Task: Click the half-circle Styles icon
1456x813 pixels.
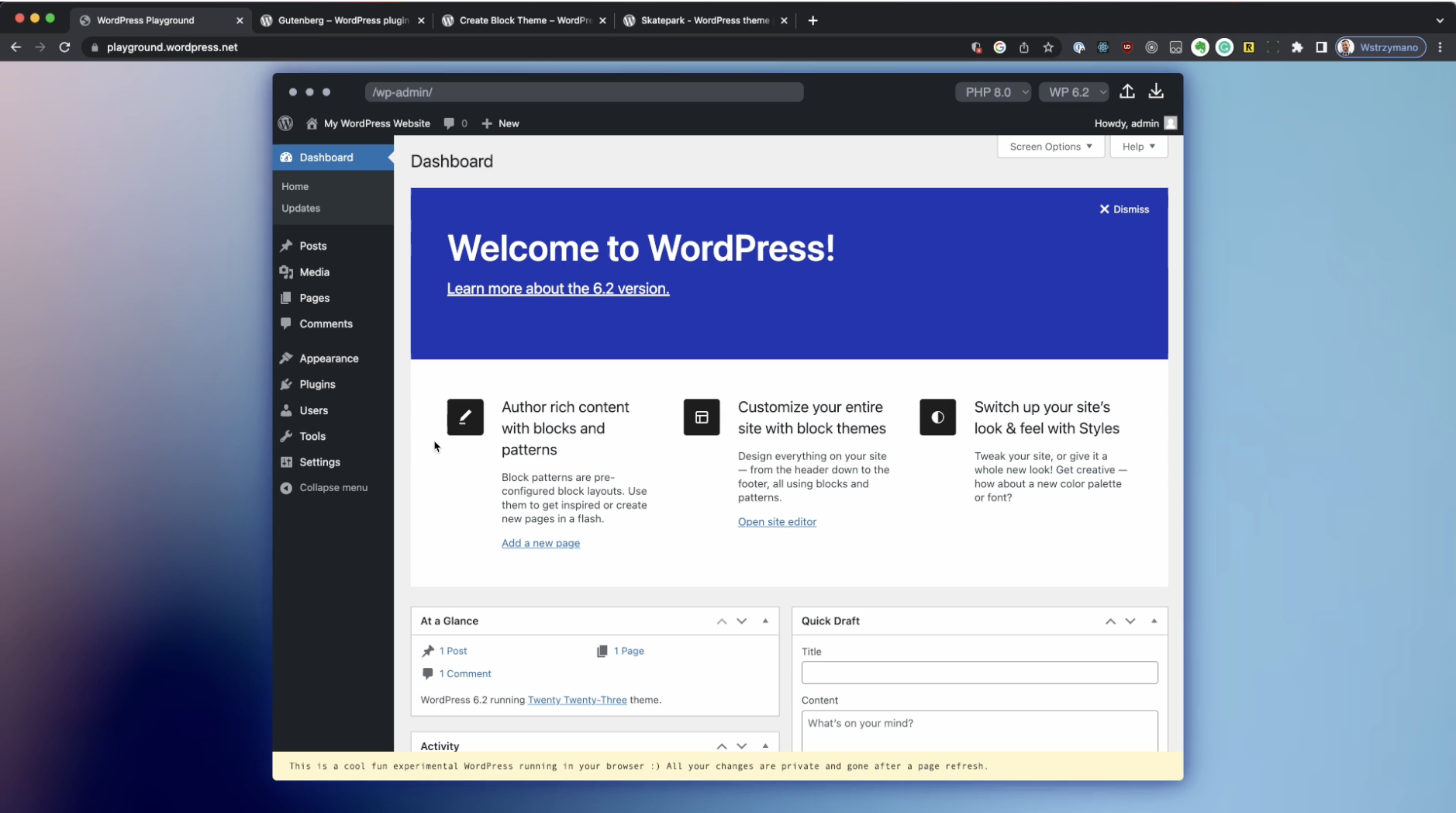Action: tap(937, 417)
